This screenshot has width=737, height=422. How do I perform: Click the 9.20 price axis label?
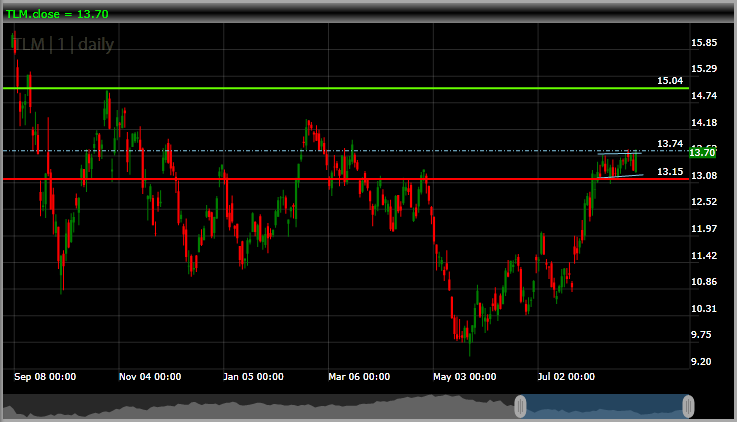(x=701, y=361)
